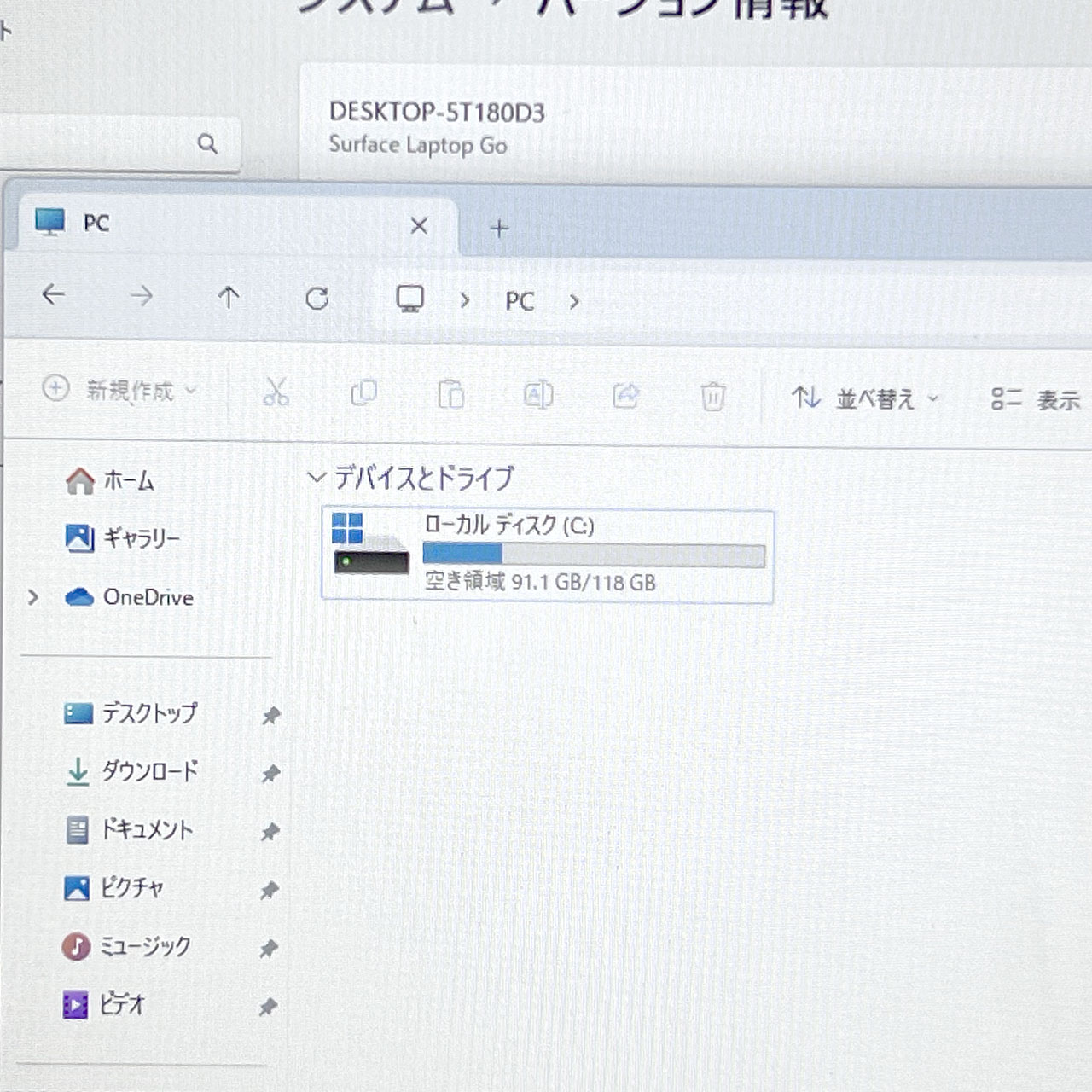Screen dimensions: 1092x1092
Task: Click the Delete trash can icon
Action: [x=713, y=397]
